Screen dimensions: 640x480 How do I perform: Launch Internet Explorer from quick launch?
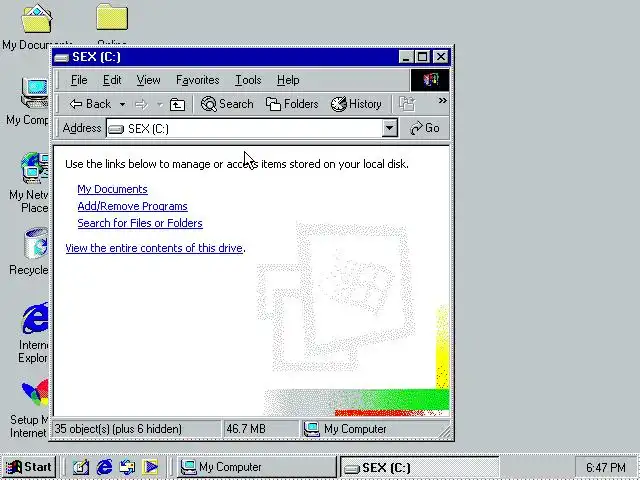(104, 467)
